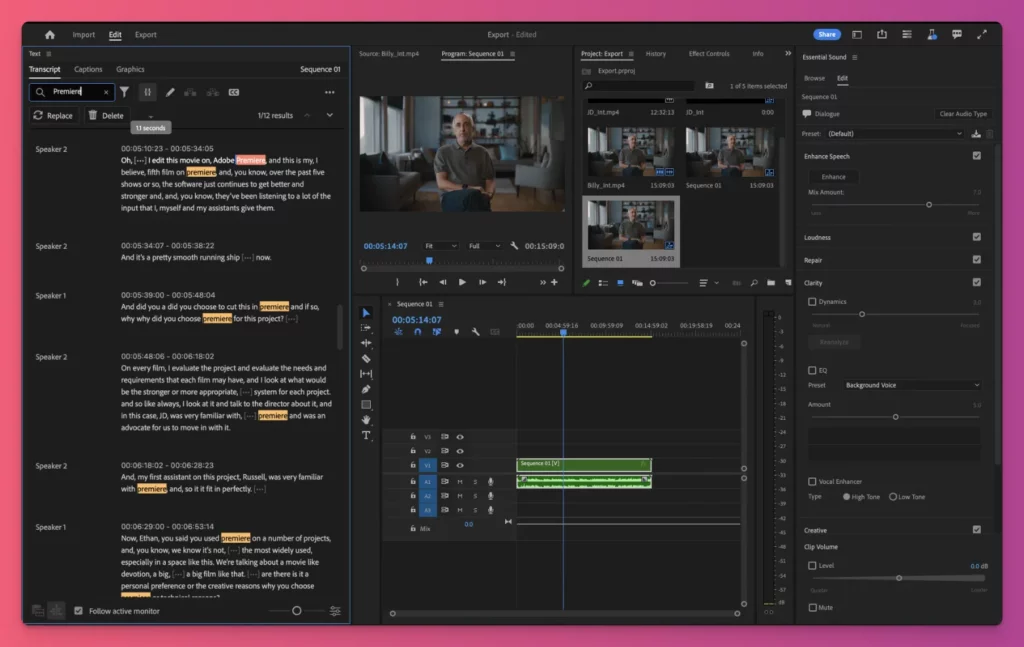This screenshot has height=647, width=1024.
Task: Open the Text panel hamburger menu
Action: point(49,54)
